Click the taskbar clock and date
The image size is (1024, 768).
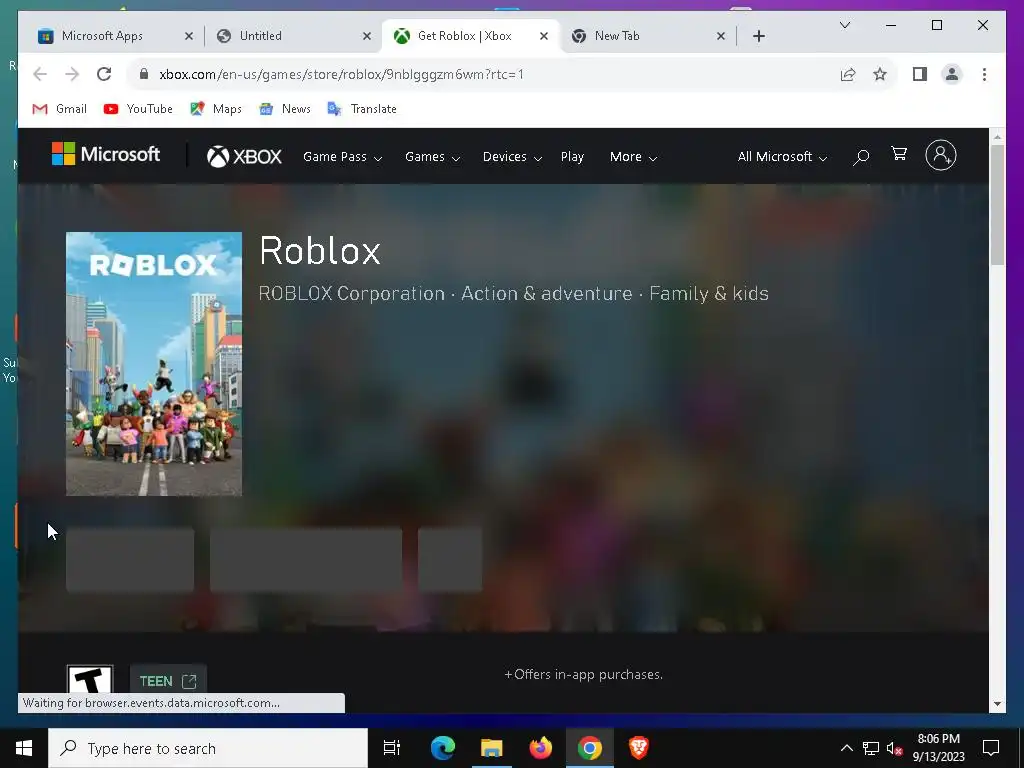click(x=938, y=748)
